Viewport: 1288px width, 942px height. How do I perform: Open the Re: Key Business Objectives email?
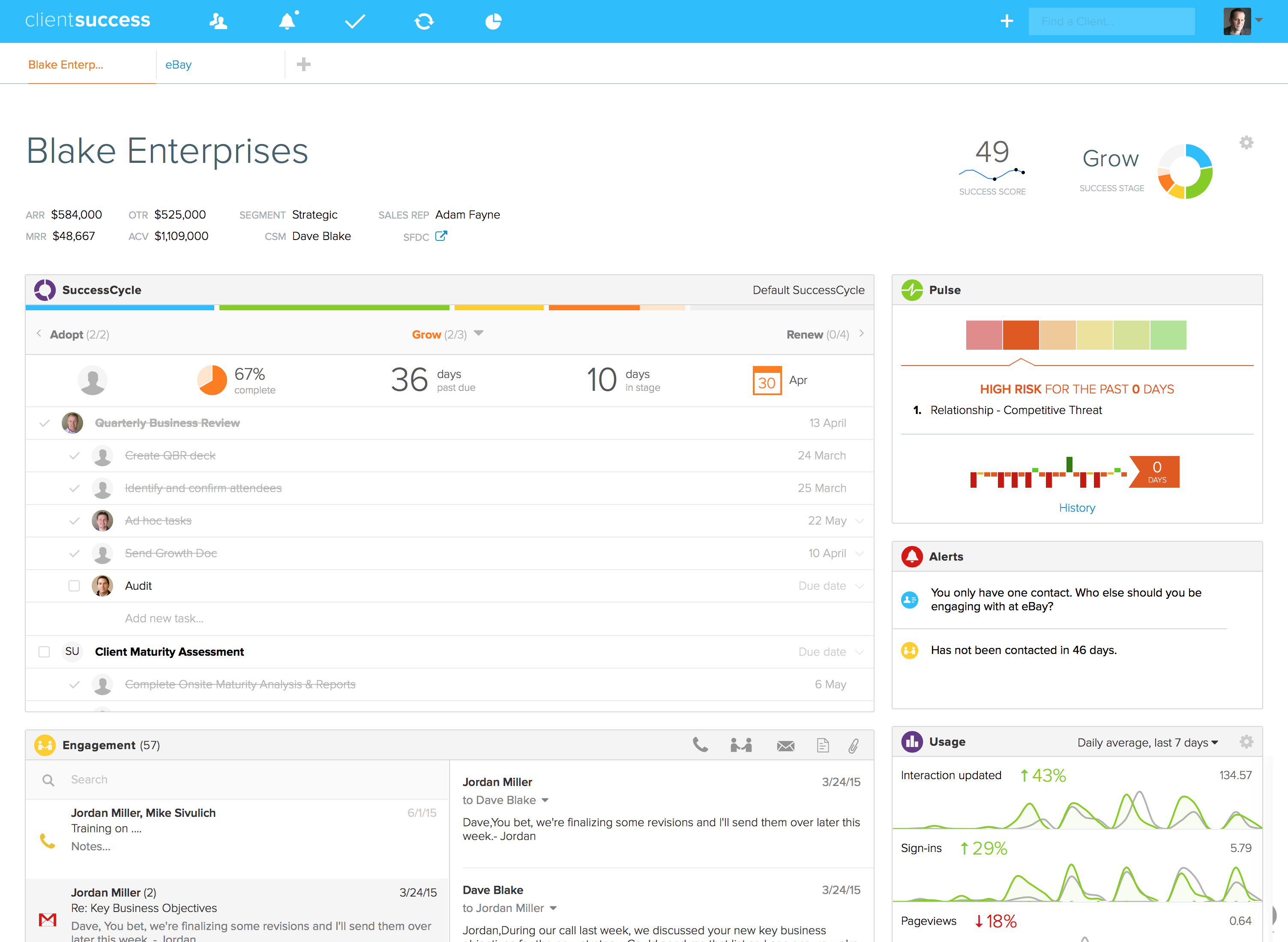pos(237,910)
